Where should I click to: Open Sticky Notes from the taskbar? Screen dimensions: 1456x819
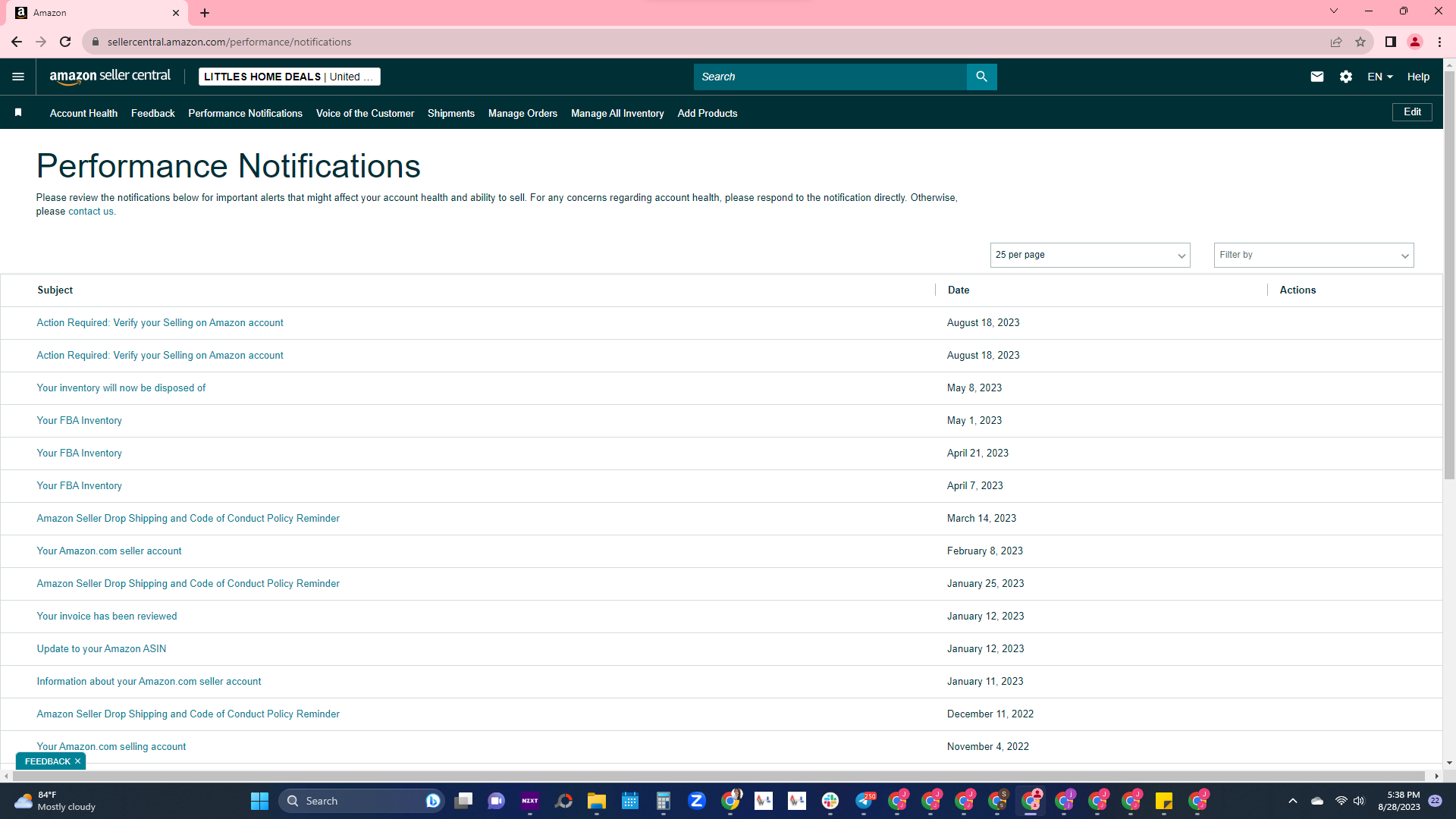click(1164, 801)
